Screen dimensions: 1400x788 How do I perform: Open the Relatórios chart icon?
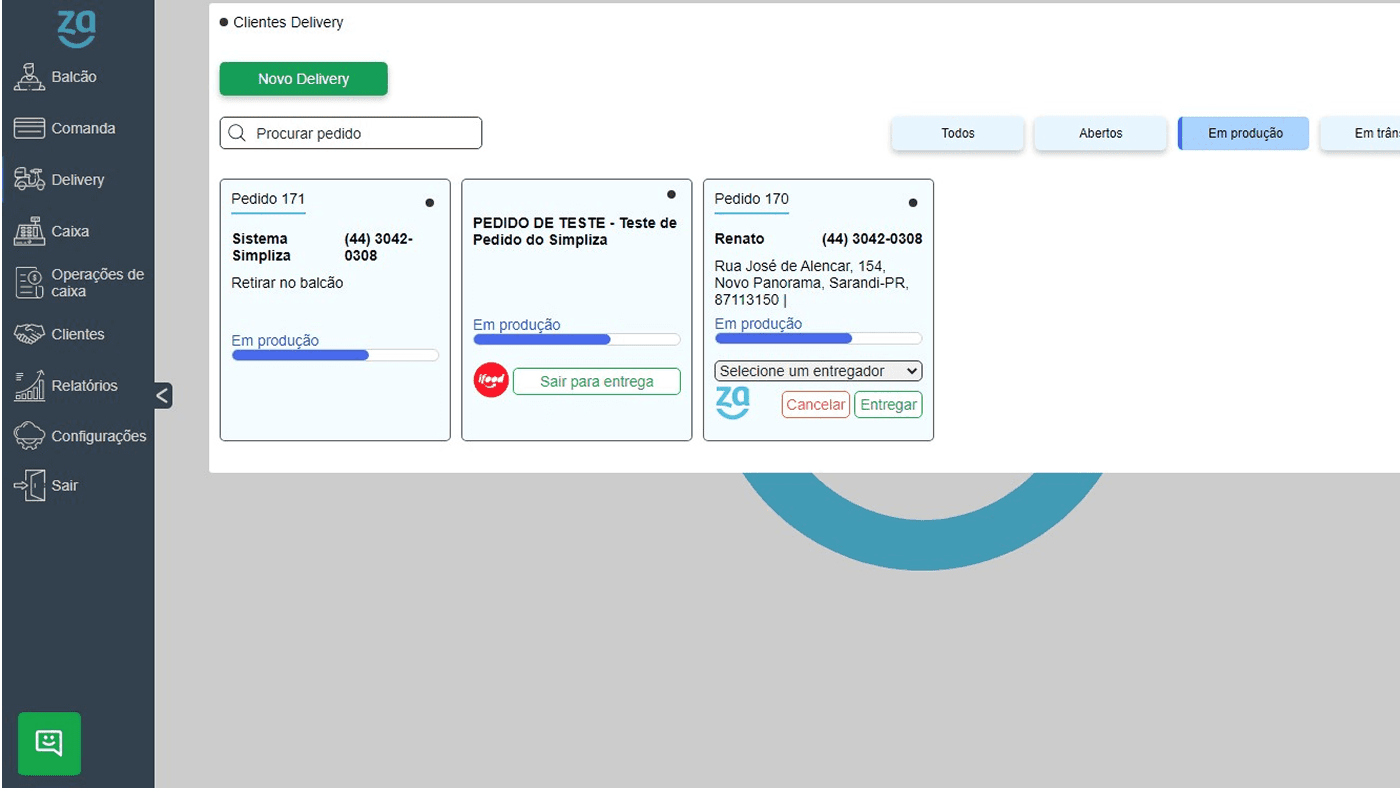coord(30,385)
